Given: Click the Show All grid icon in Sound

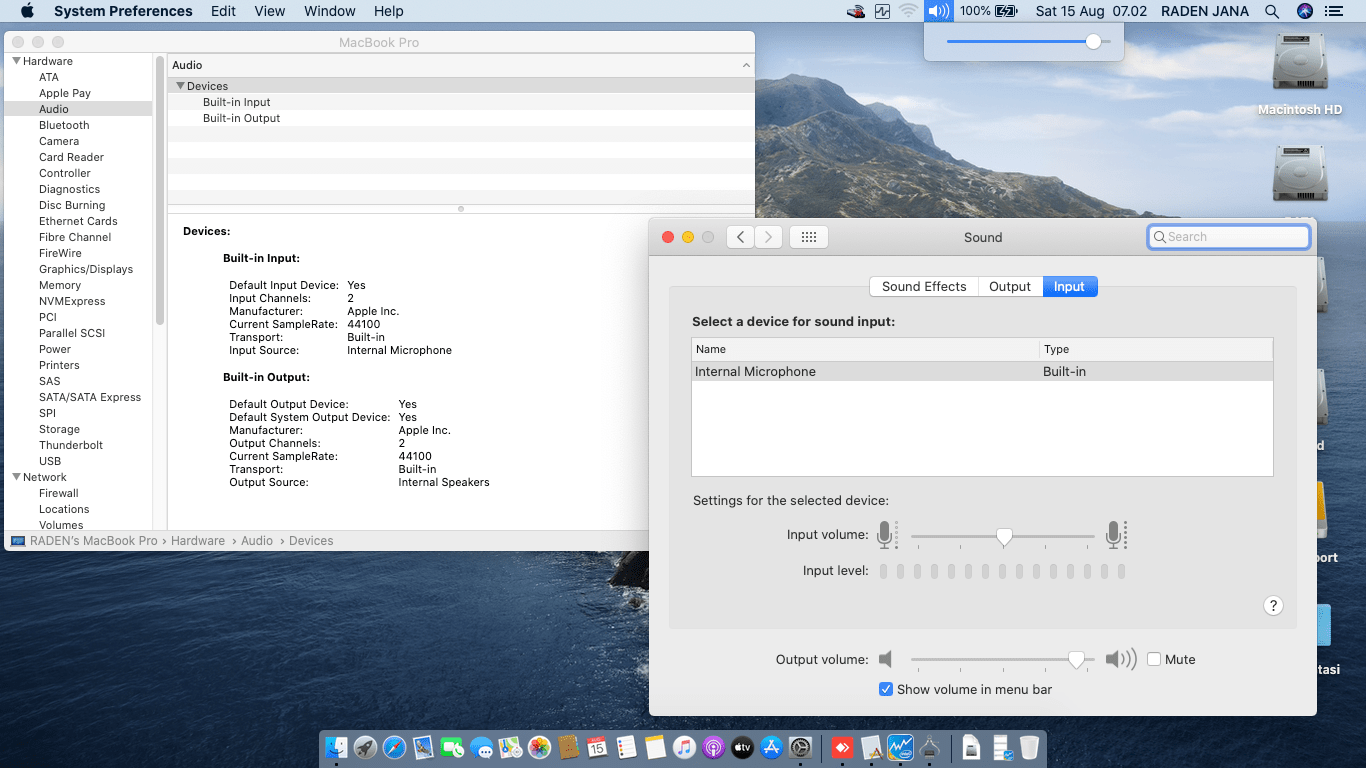Looking at the screenshot, I should pyautogui.click(x=809, y=237).
